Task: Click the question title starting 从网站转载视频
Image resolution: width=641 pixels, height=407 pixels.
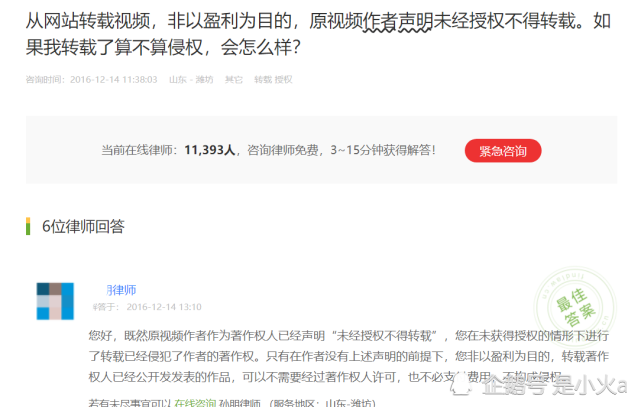Action: 318,34
